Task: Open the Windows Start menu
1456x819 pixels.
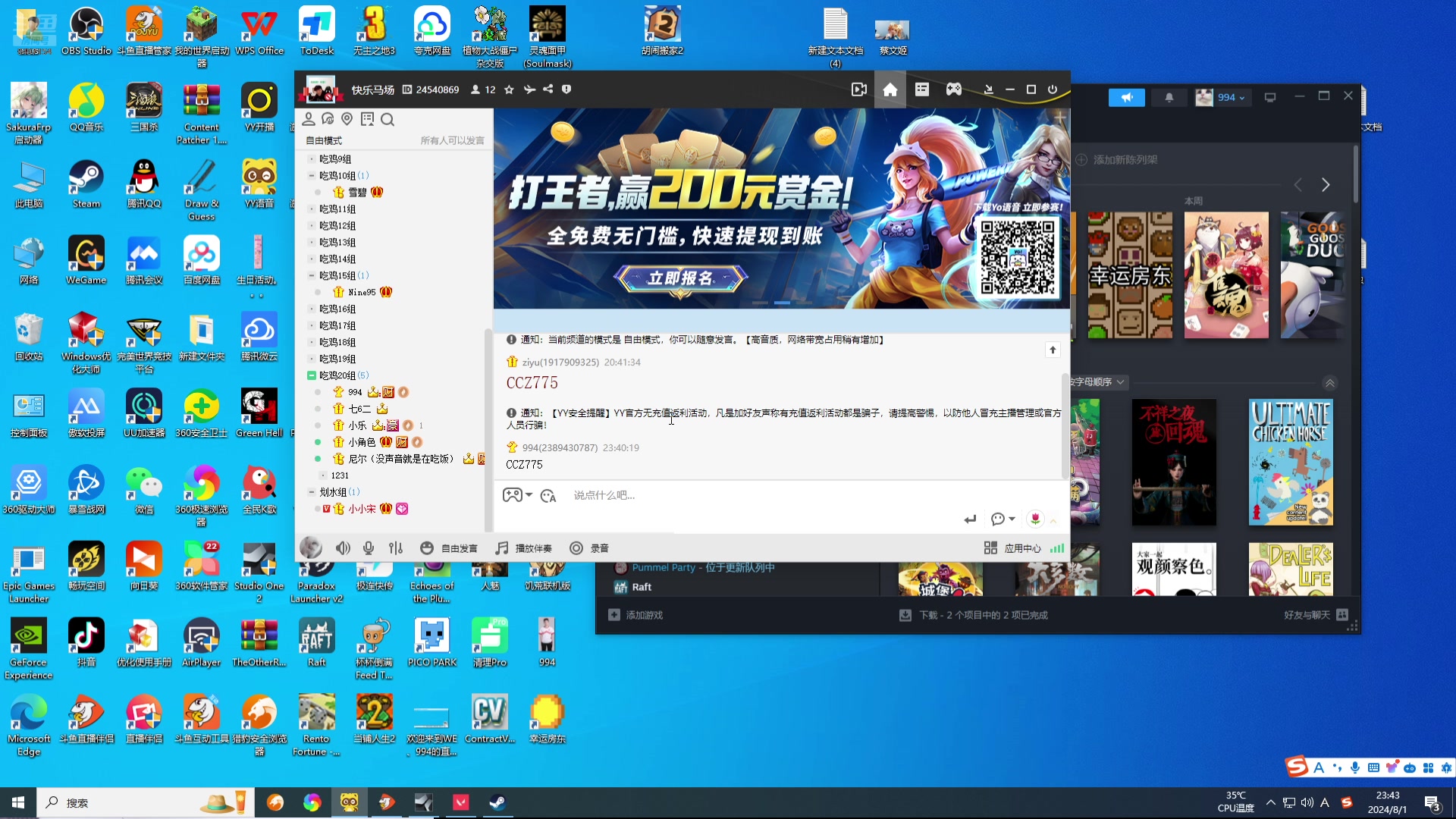Action: coord(18,802)
